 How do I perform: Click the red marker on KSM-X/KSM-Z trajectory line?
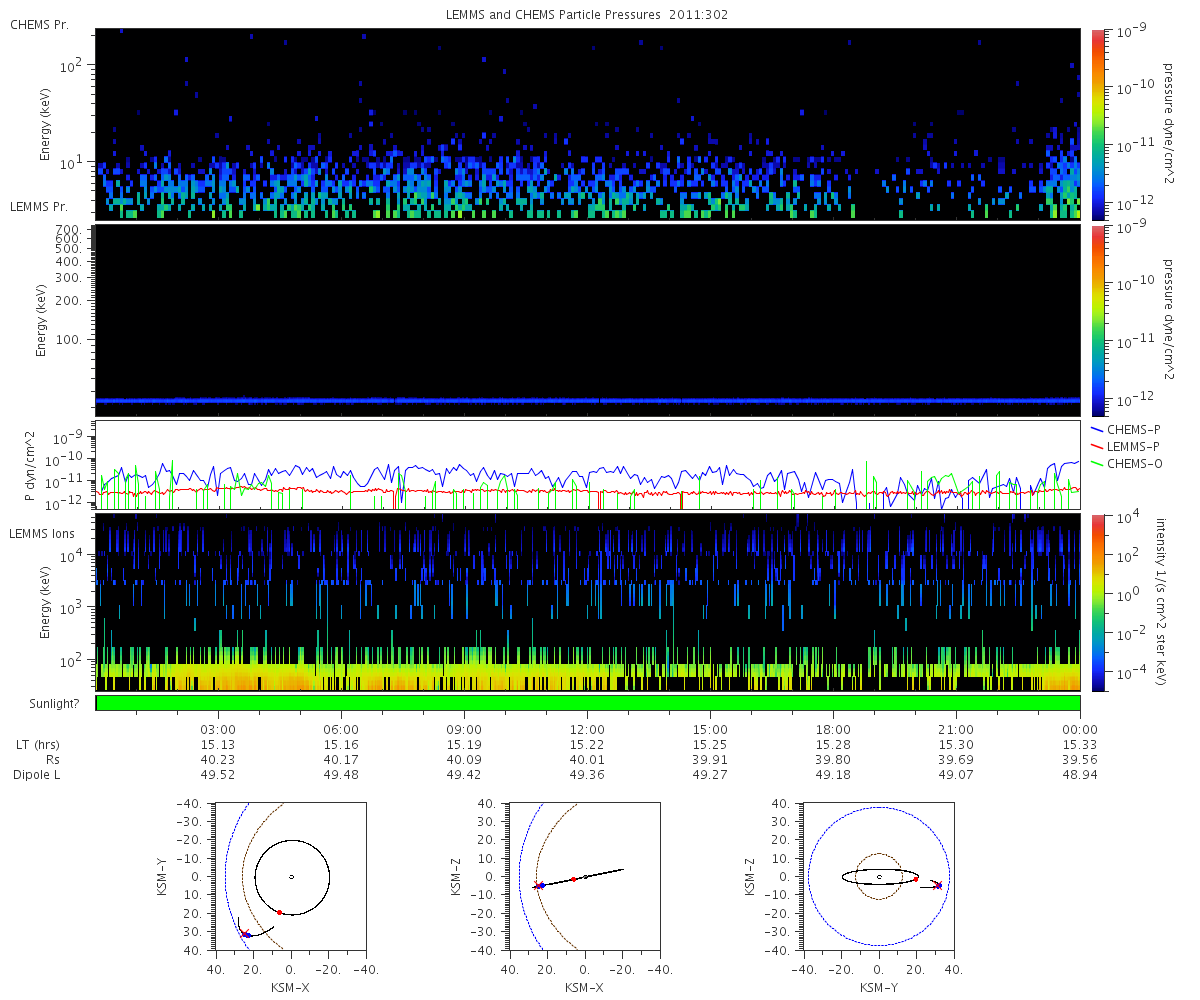(x=573, y=880)
